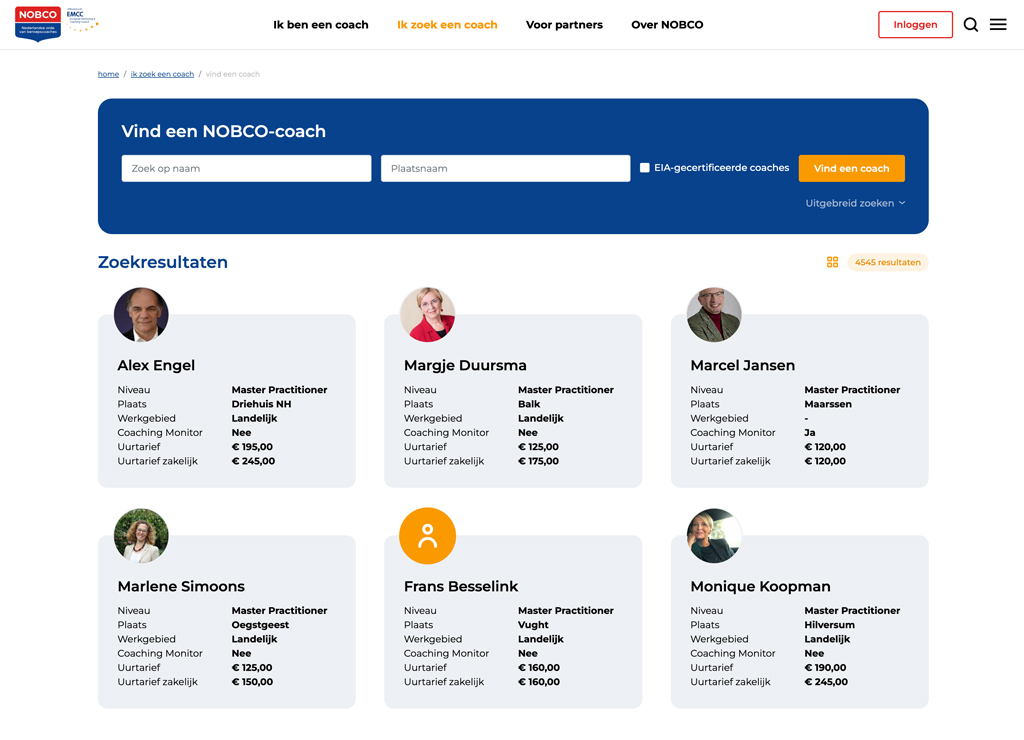The height and width of the screenshot is (740, 1024).
Task: Click Alex Engel's profile photo
Action: pyautogui.click(x=141, y=315)
